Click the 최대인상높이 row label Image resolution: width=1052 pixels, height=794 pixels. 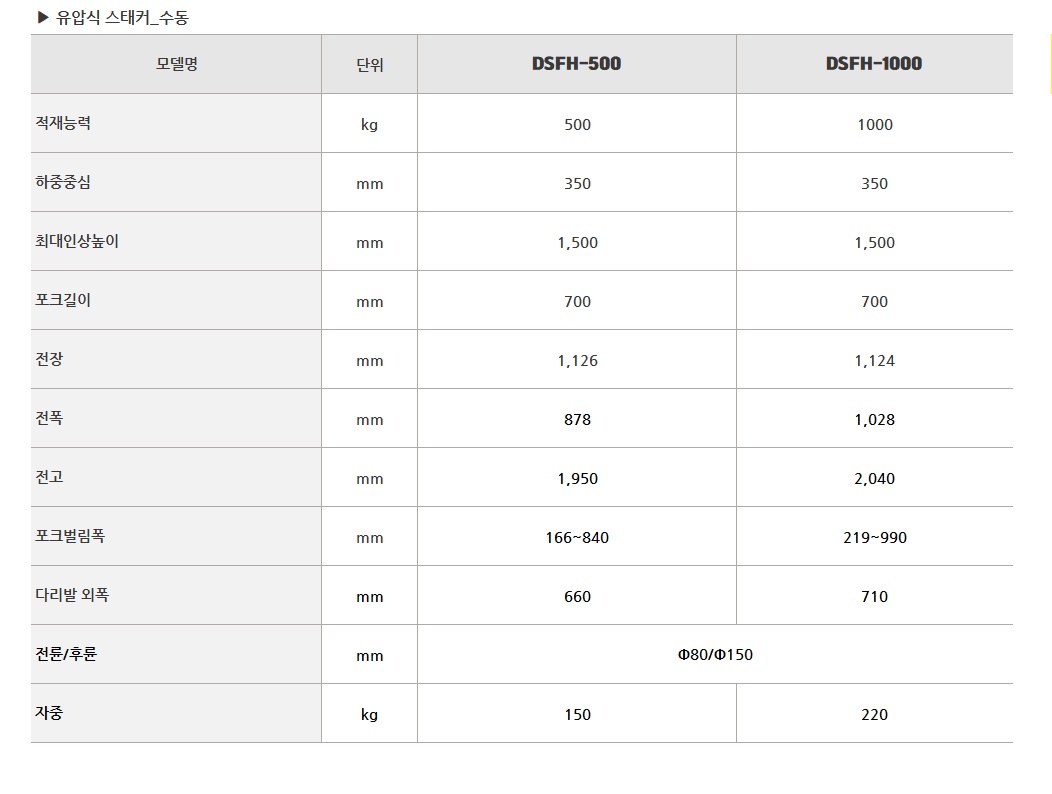click(x=77, y=242)
